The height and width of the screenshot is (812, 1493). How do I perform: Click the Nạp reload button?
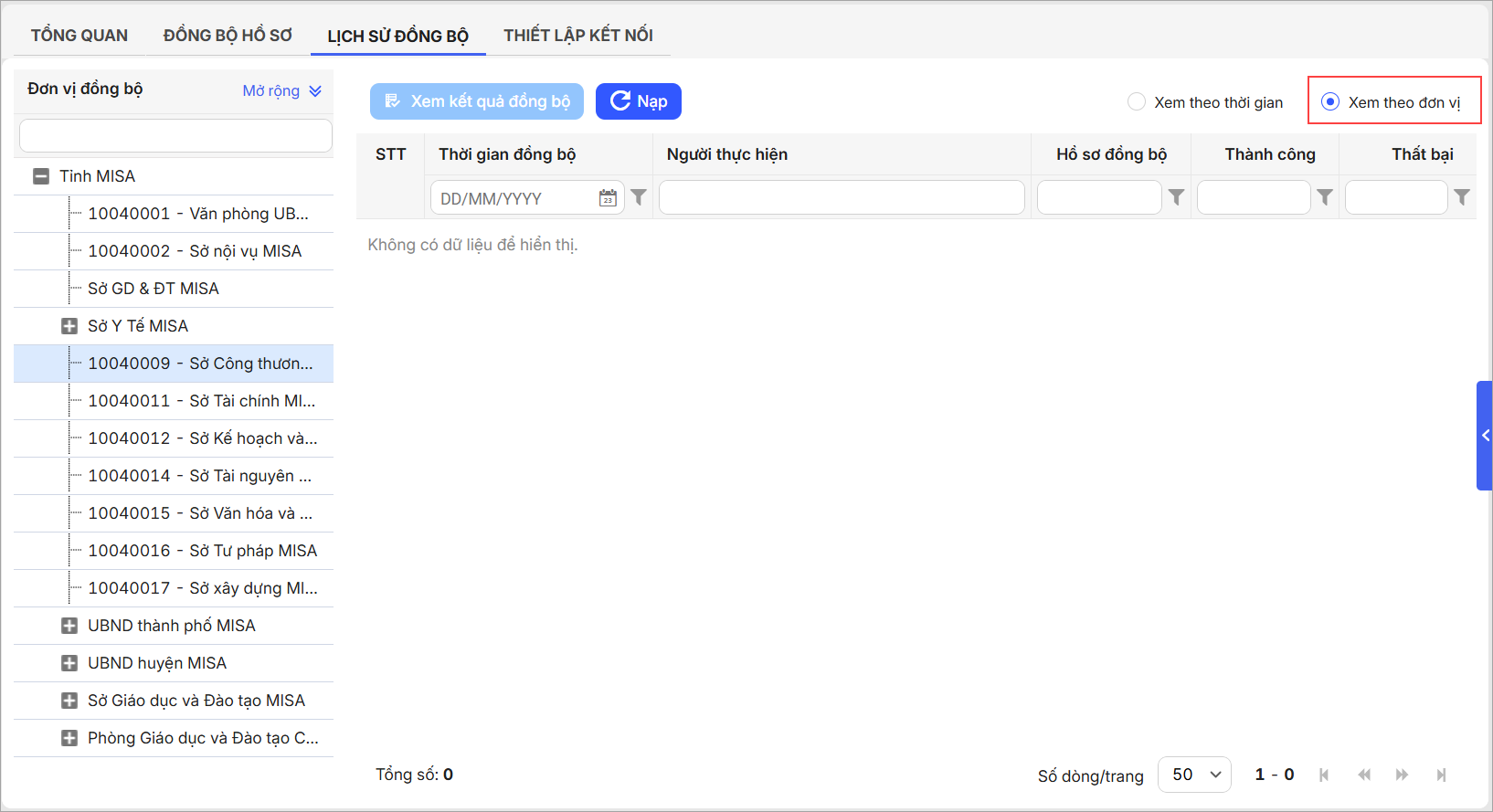638,101
